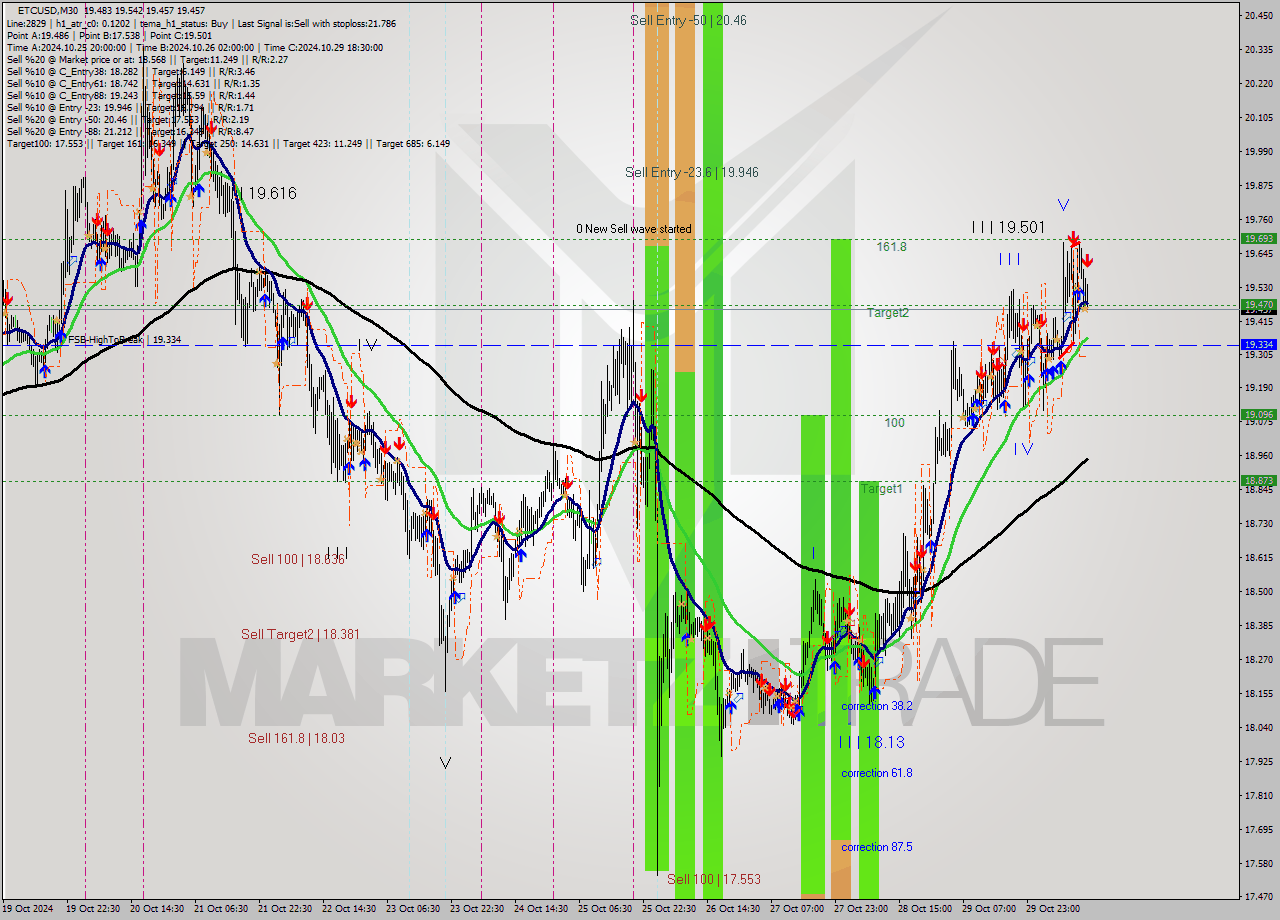
Task: Click the 19.990 price axis value
Action: (1258, 151)
